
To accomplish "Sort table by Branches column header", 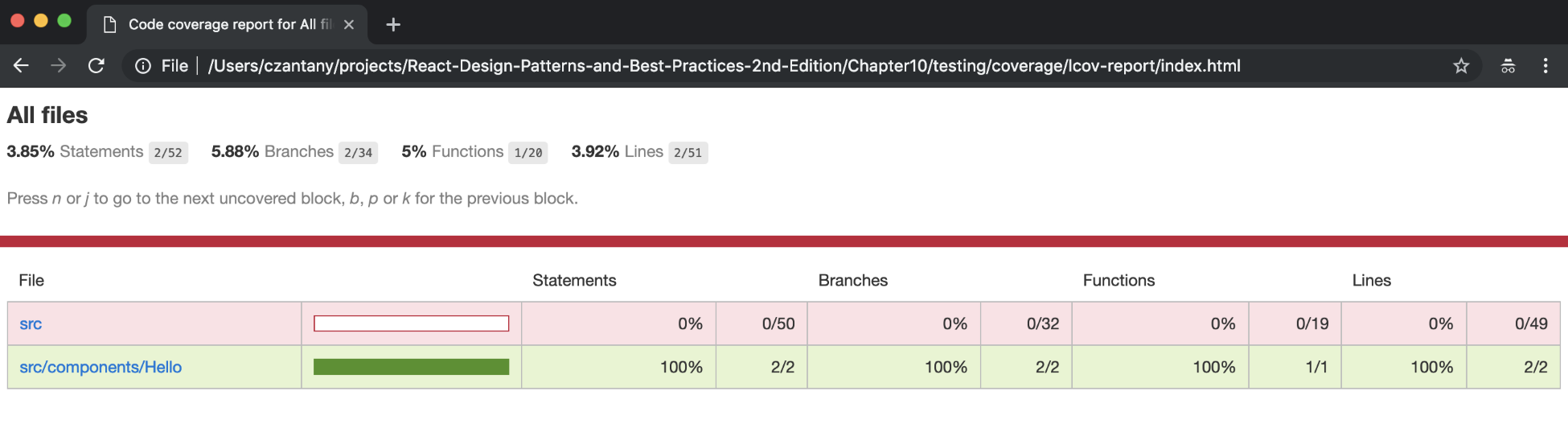I will tap(852, 281).
